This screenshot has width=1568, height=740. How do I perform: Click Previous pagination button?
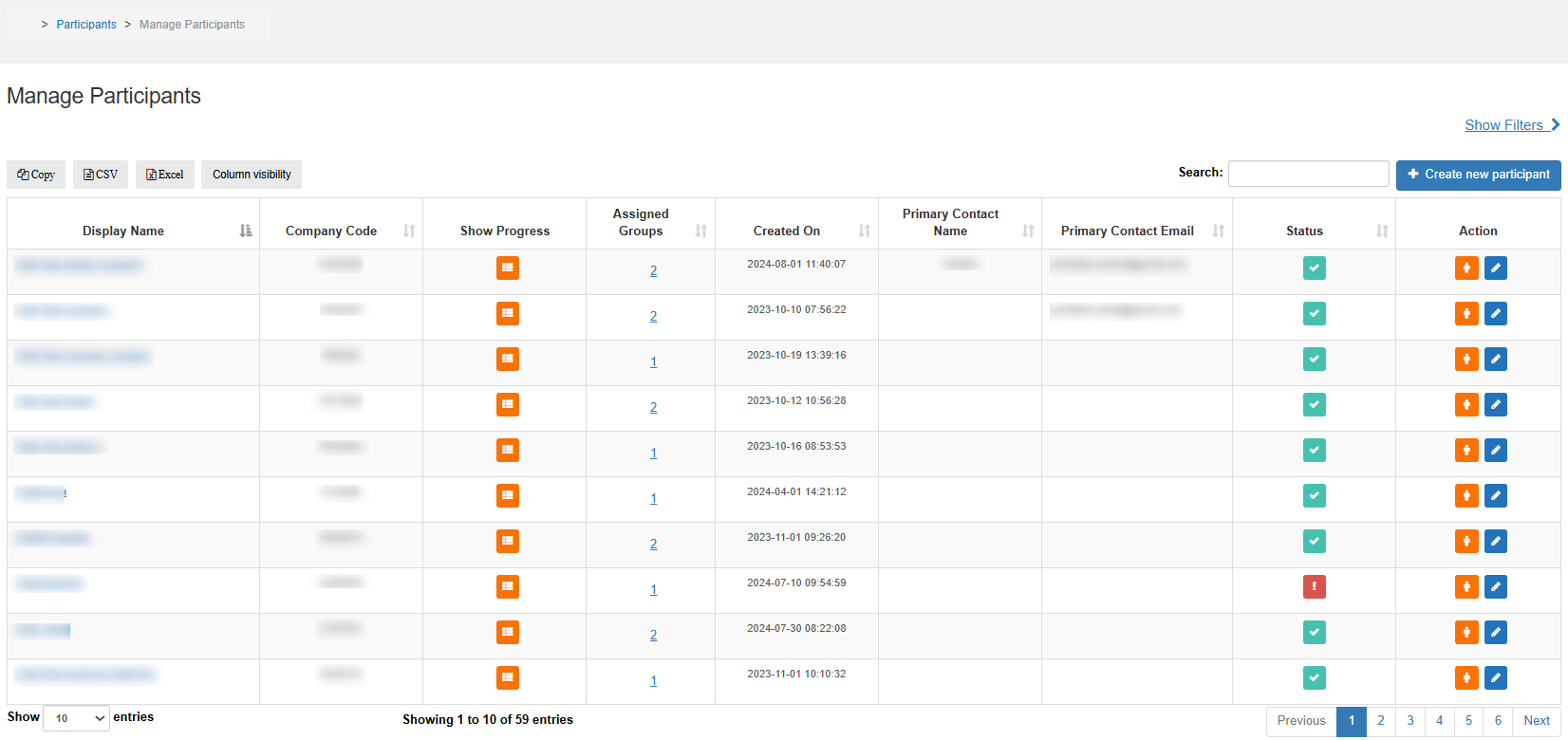tap(1301, 721)
